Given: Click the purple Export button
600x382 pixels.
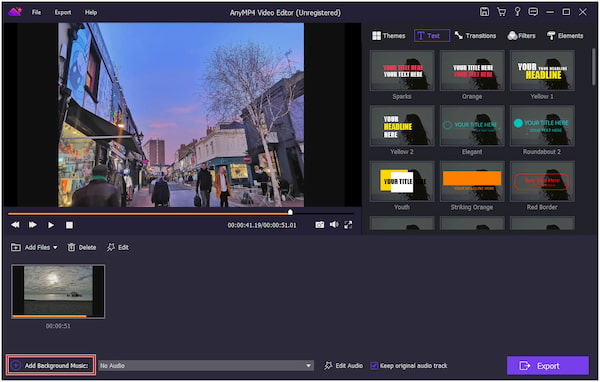Looking at the screenshot, I should coord(548,366).
